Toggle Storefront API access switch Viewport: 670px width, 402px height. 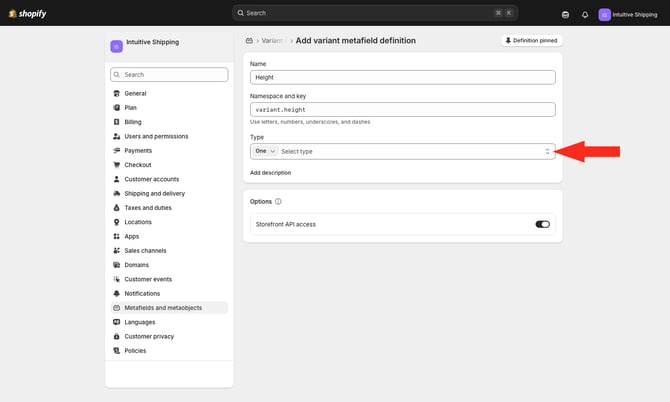pyautogui.click(x=542, y=225)
